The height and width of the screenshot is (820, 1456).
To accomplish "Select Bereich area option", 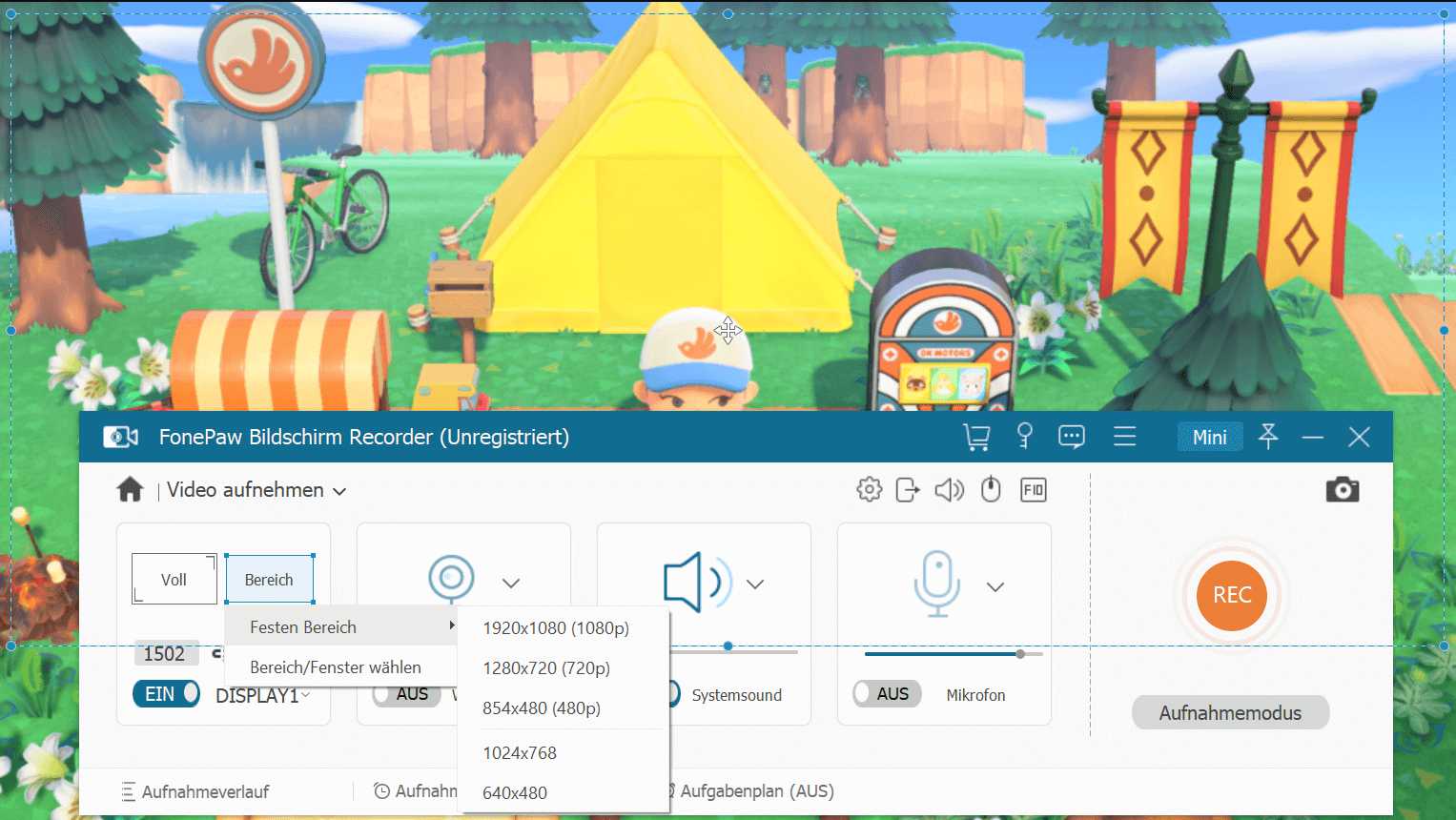I will click(270, 579).
